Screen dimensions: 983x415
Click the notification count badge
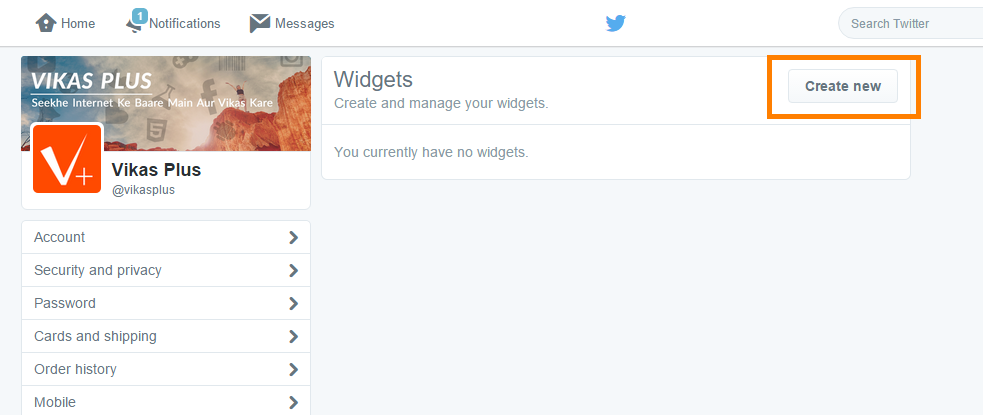tap(140, 15)
